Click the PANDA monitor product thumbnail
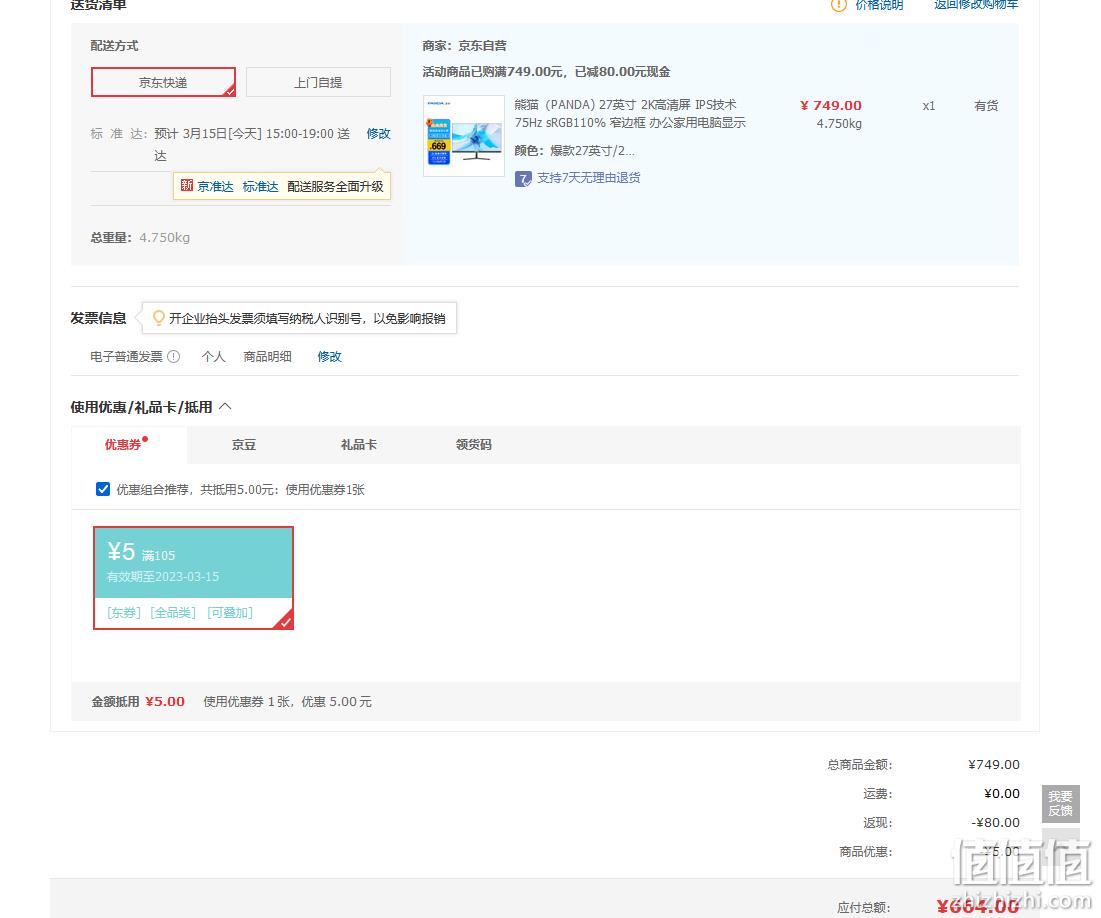1101x918 pixels. pyautogui.click(x=464, y=136)
